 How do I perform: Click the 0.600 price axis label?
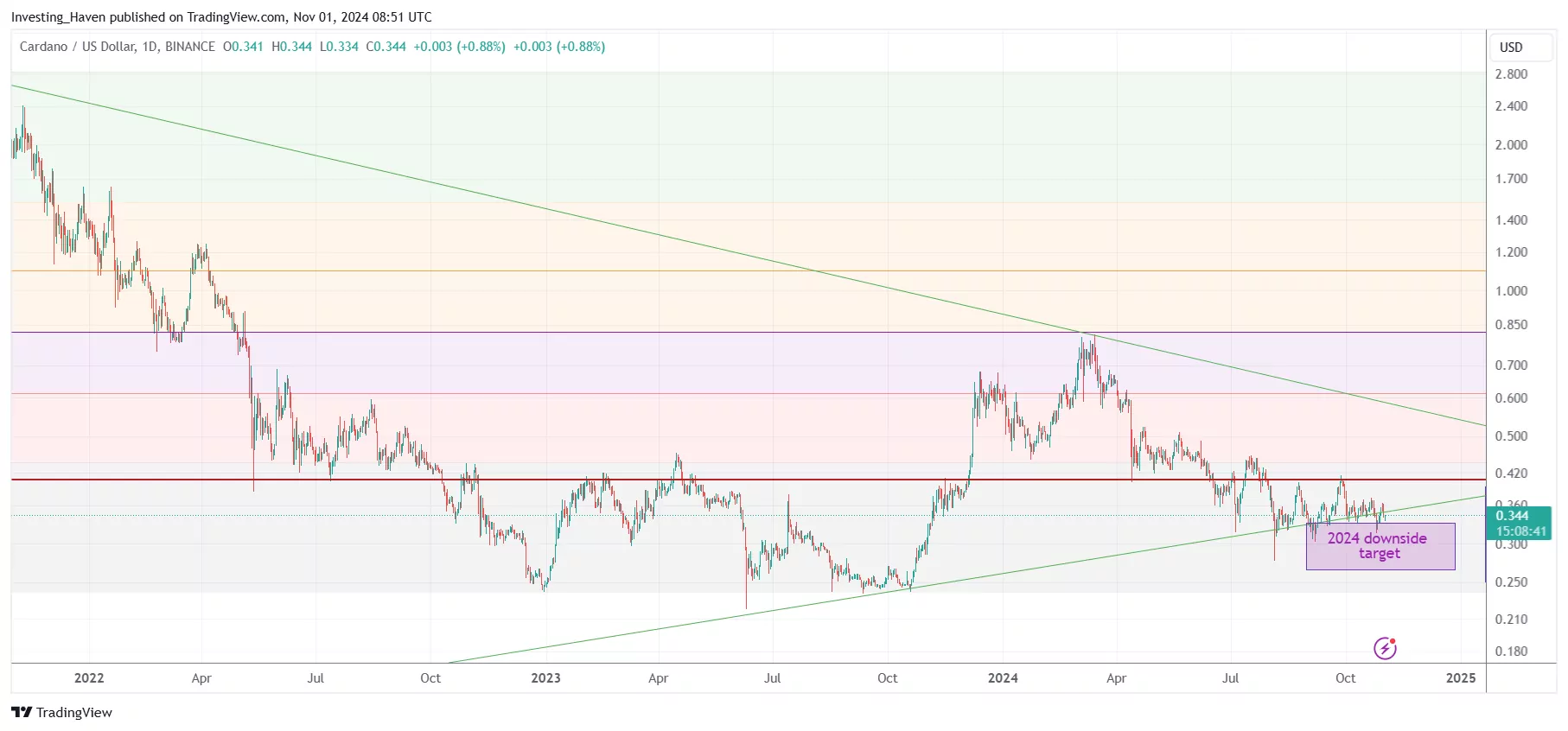pos(1511,398)
